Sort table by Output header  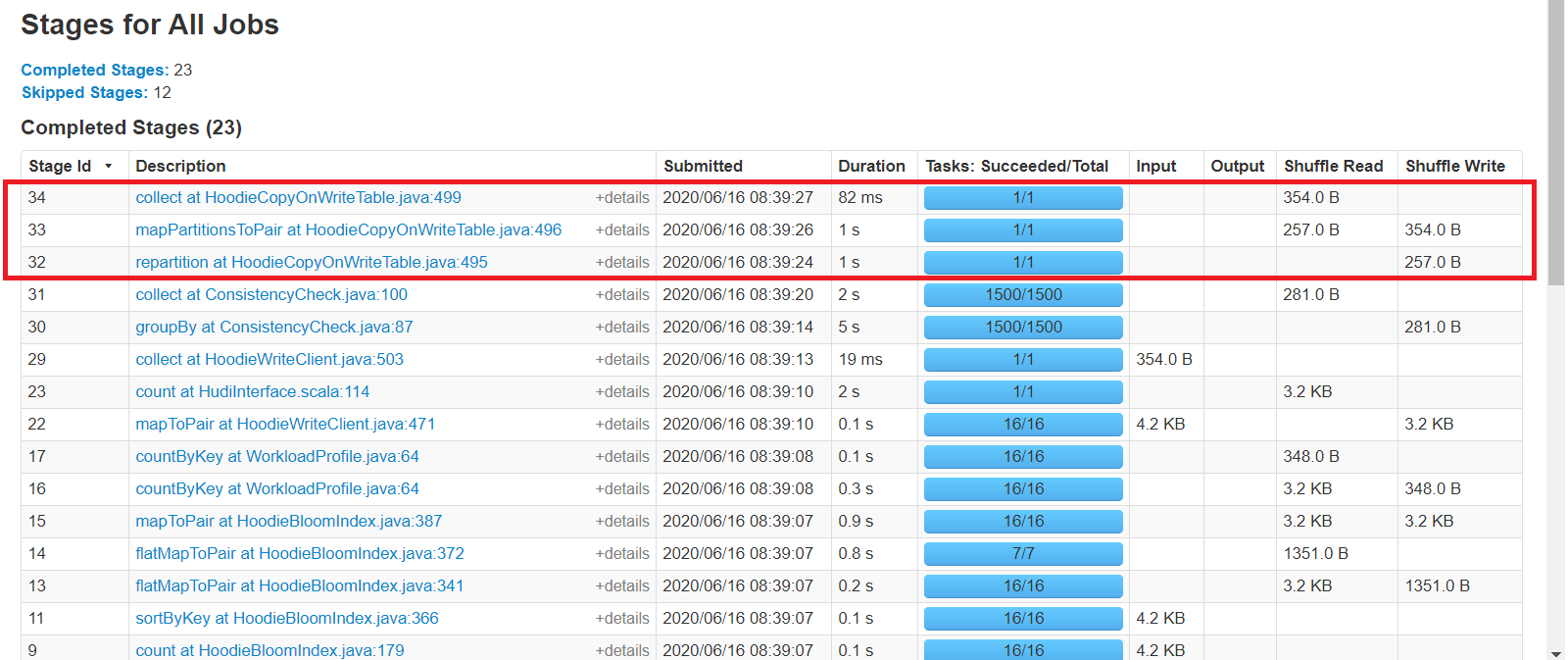[1238, 166]
